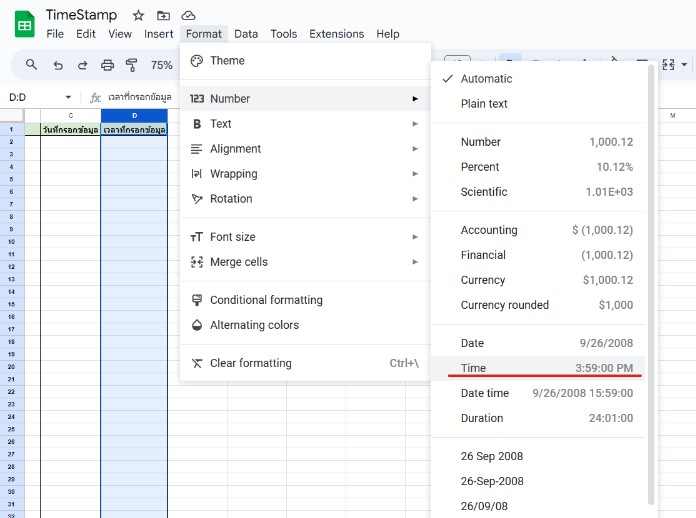Image resolution: width=696 pixels, height=518 pixels.
Task: Click cell C1 with Thai header text
Action: [x=71, y=130]
